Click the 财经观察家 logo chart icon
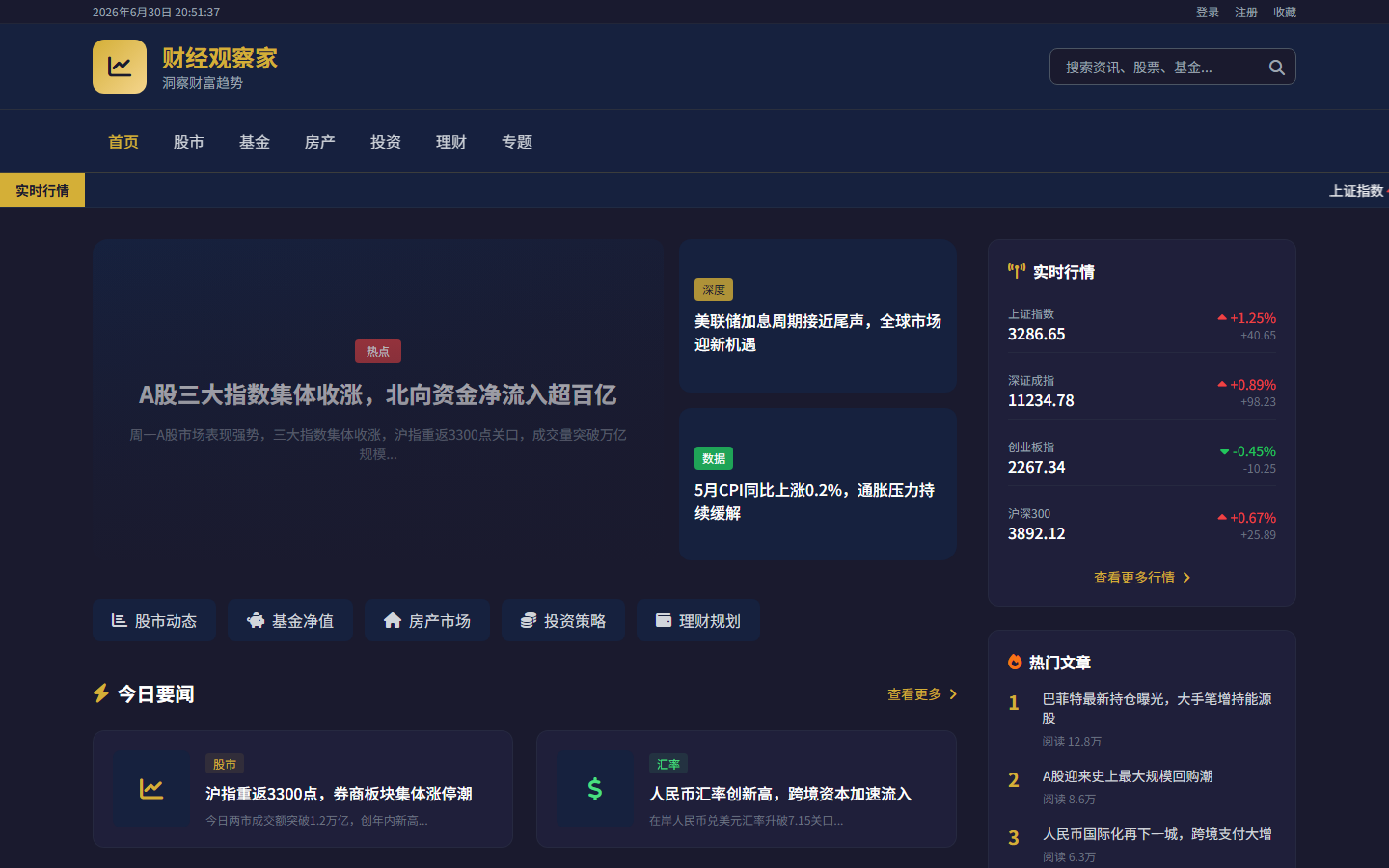The height and width of the screenshot is (868, 1389). [120, 67]
